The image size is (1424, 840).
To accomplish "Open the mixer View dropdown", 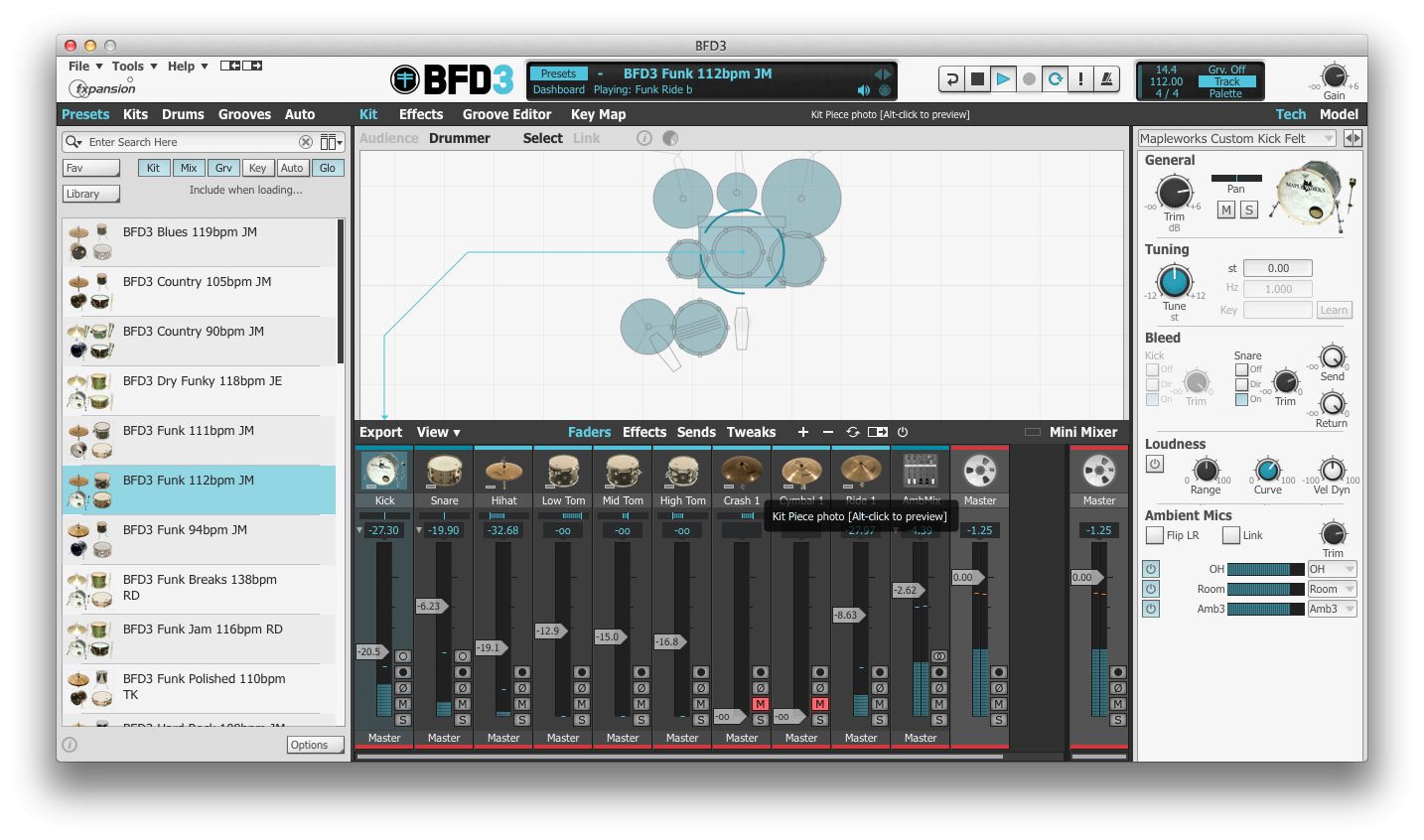I will tap(438, 432).
